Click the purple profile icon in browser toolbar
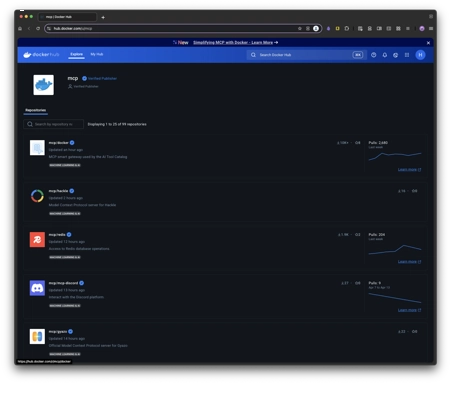The height and width of the screenshot is (394, 468). pyautogui.click(x=422, y=29)
